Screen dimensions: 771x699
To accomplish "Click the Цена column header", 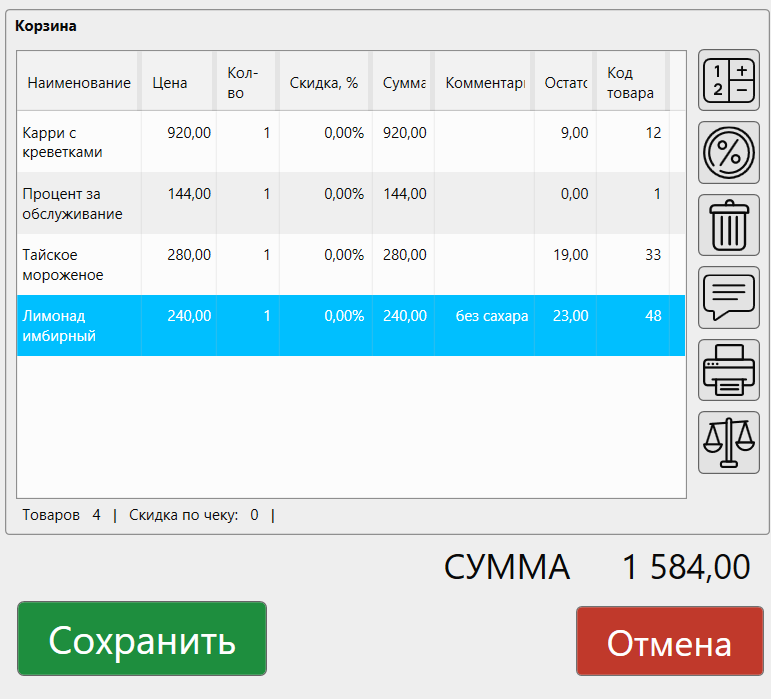I will pyautogui.click(x=170, y=83).
